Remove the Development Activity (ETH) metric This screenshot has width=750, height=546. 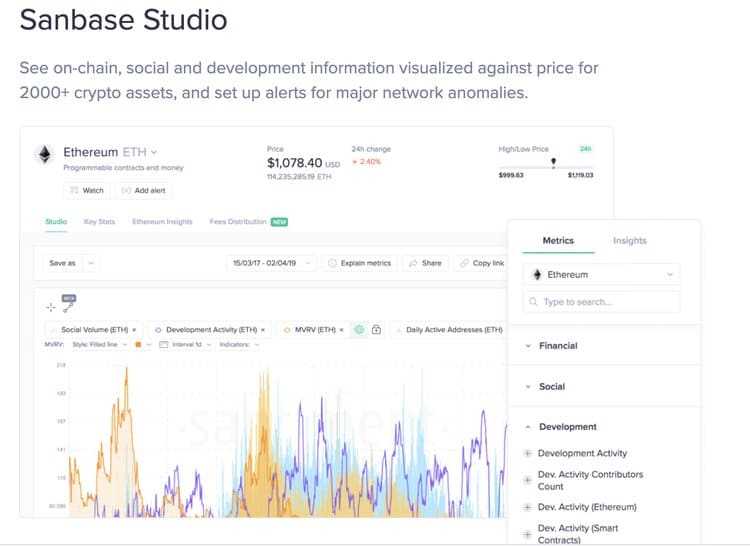click(x=263, y=329)
